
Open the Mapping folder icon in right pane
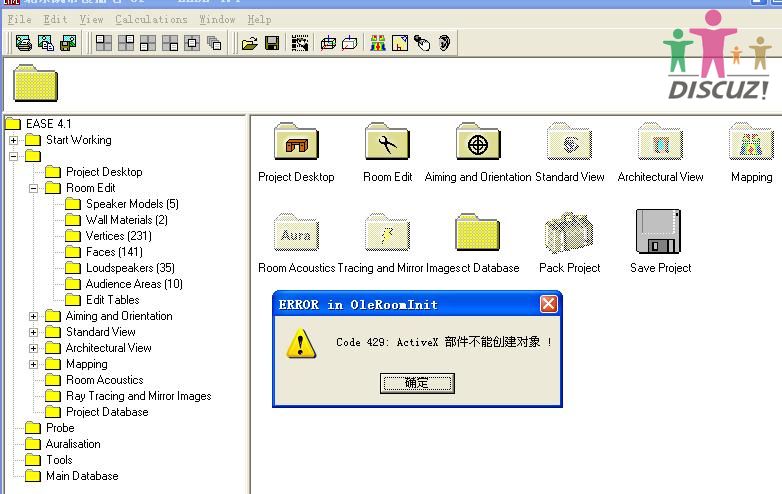(752, 142)
